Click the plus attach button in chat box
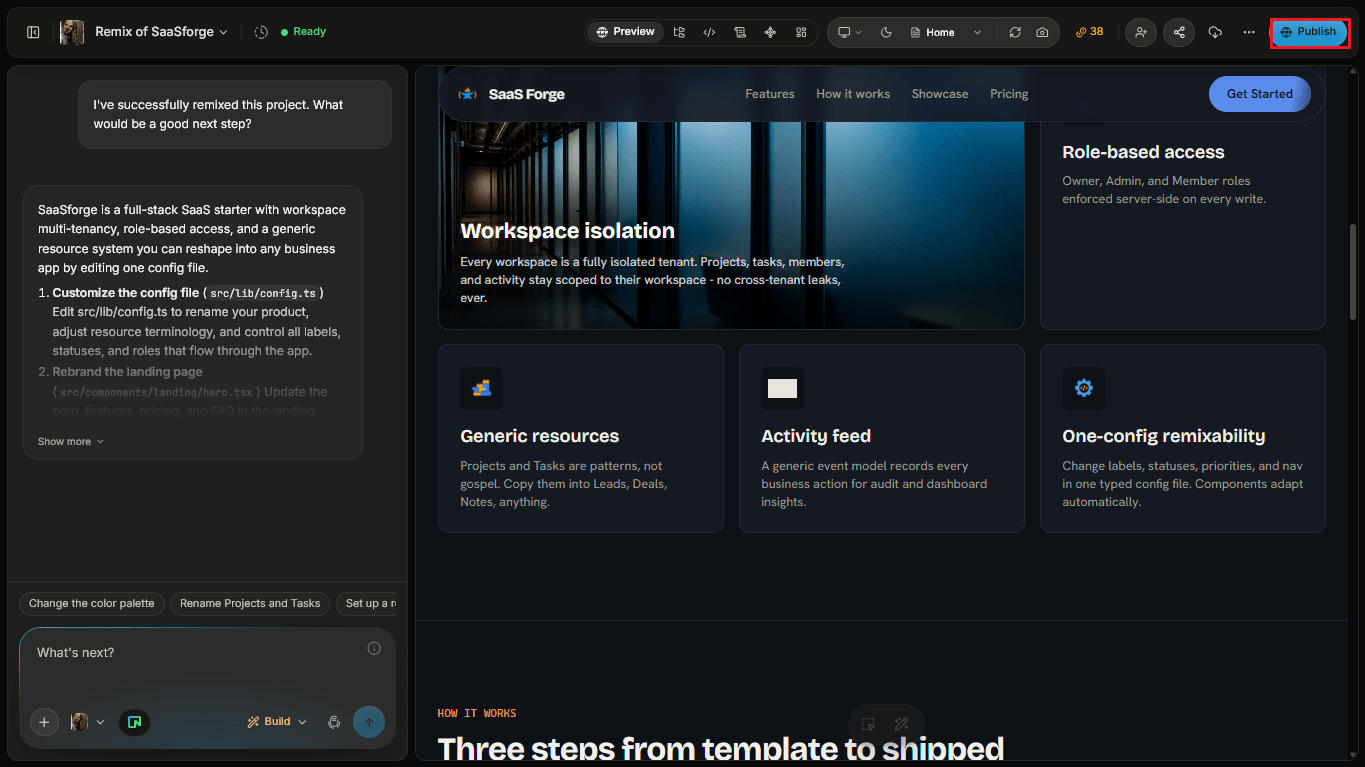 [x=44, y=722]
